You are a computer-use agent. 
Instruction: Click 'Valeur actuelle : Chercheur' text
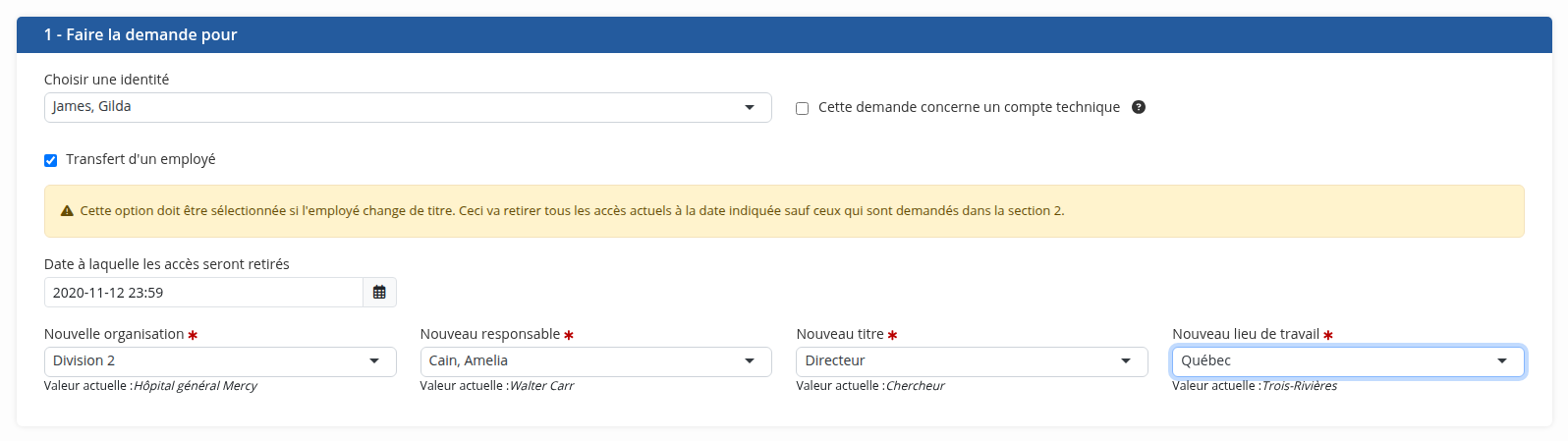coord(870,386)
